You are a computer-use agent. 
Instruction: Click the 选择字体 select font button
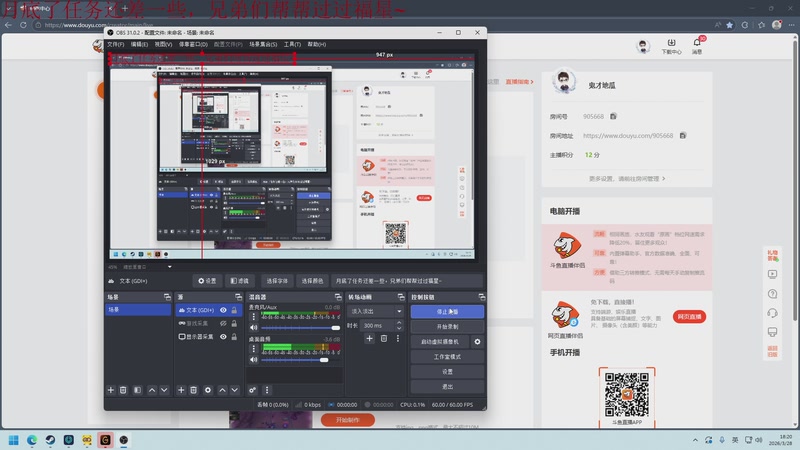pyautogui.click(x=277, y=281)
